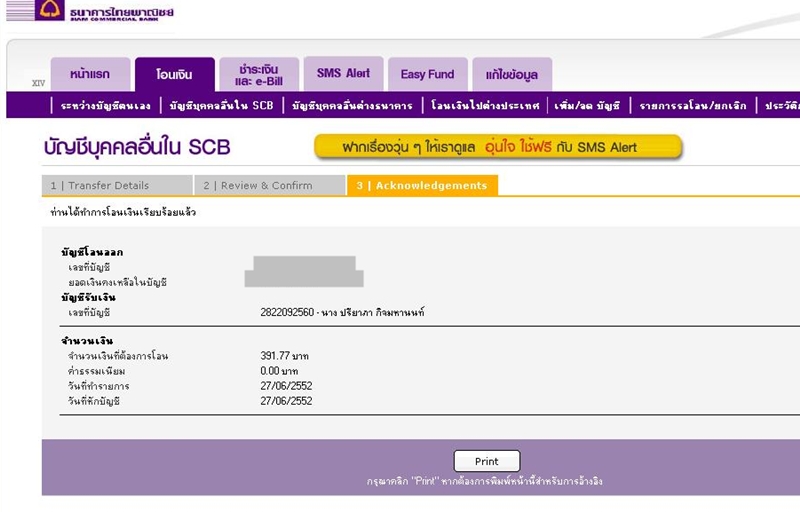The image size is (800, 512).
Task: Select the โอนเงิน transfer tab
Action: pos(174,74)
